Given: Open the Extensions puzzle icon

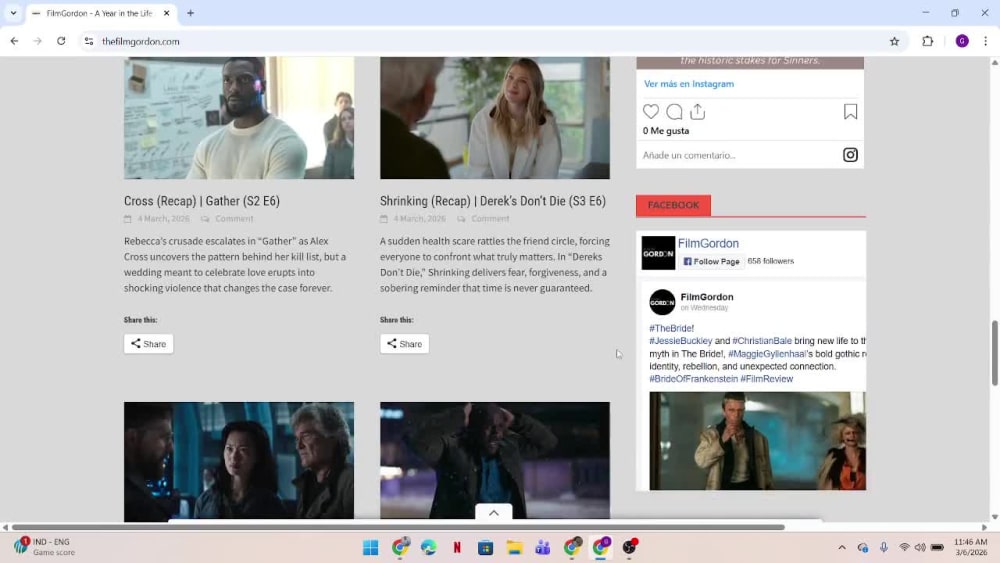Looking at the screenshot, I should [x=927, y=41].
